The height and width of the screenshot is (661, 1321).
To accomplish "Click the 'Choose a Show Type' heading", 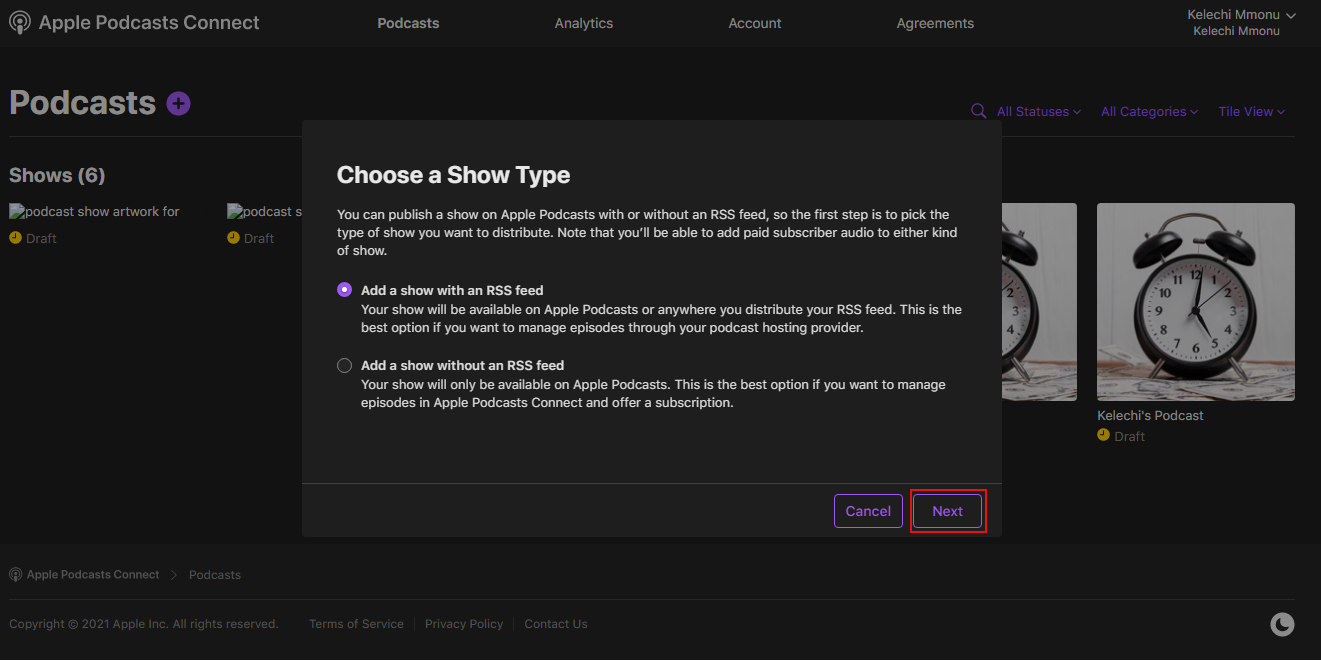I will pos(454,175).
